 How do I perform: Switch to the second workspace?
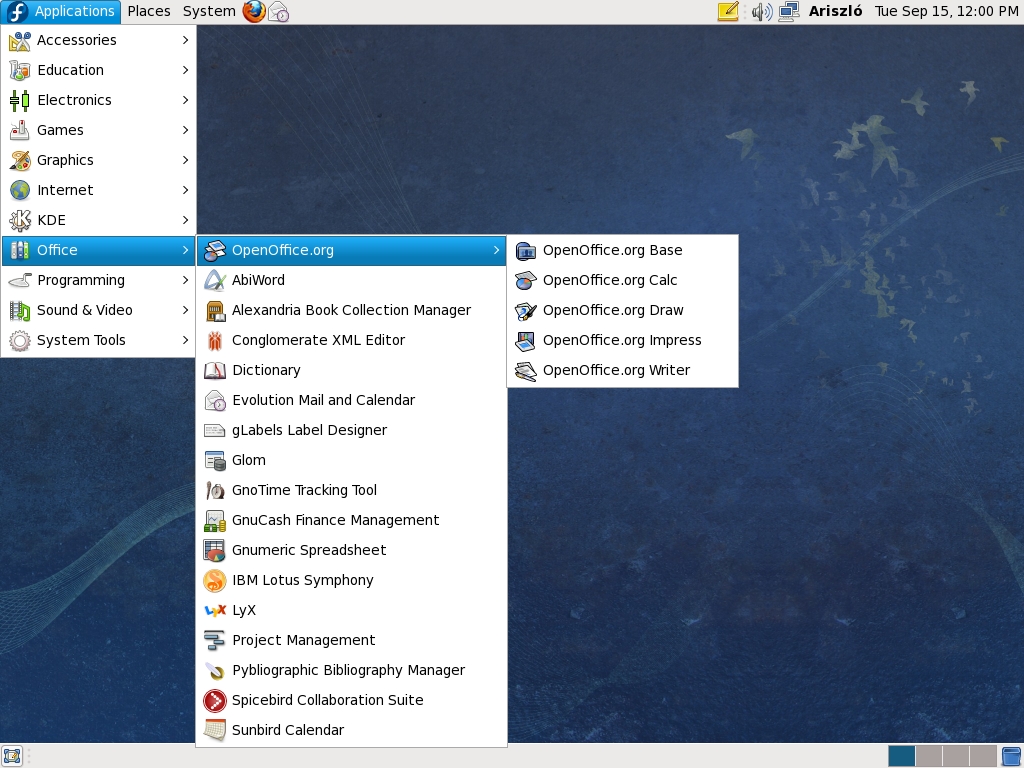929,756
